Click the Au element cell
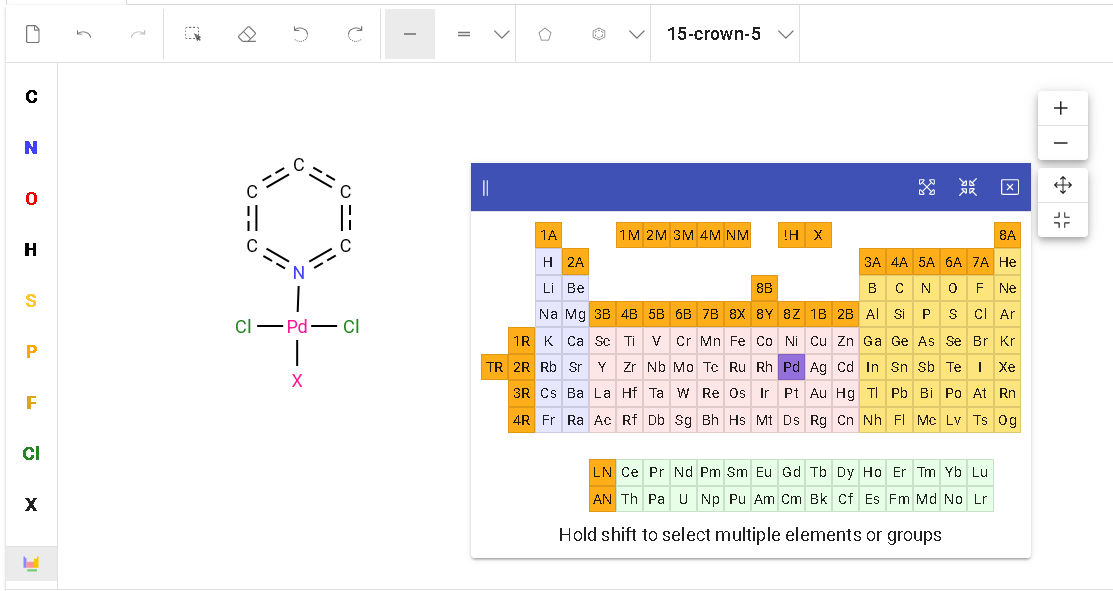Screen dimensions: 1113x591 pyautogui.click(x=819, y=393)
